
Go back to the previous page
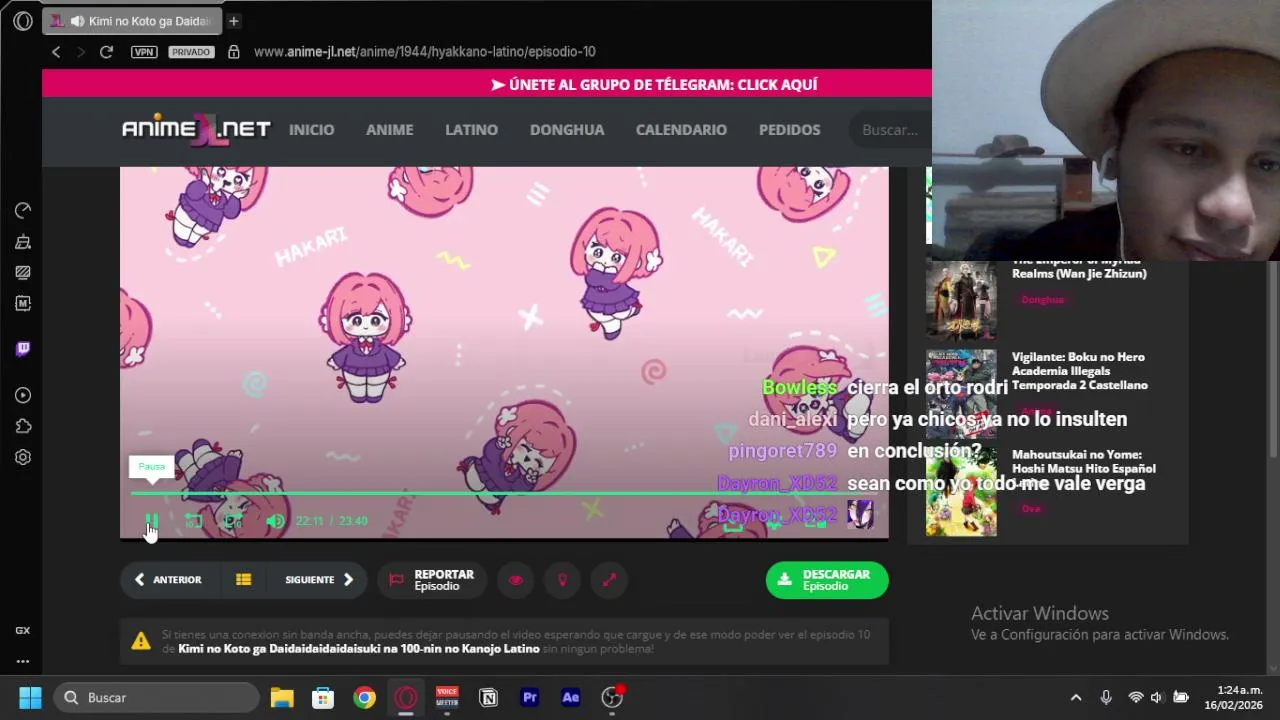coord(56,52)
